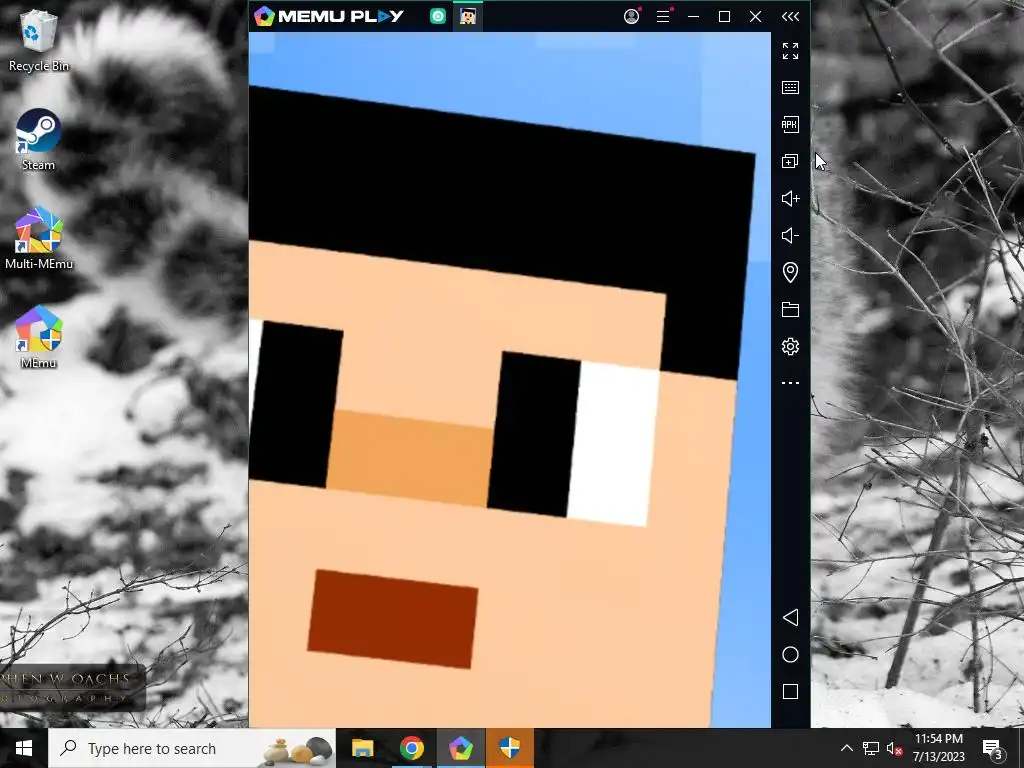Select the MEmu desktop shortcut
Screen dimensions: 1024x768
[39, 338]
